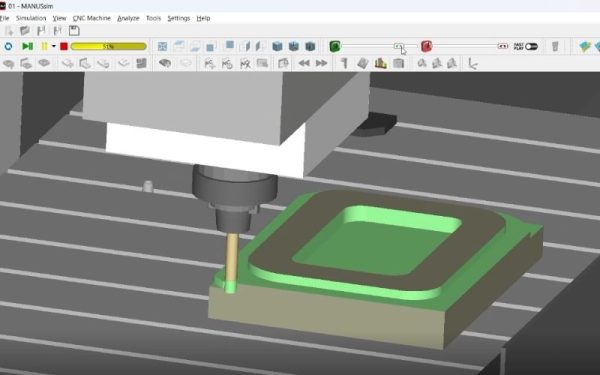Open the CNC Machine menu

coord(91,18)
